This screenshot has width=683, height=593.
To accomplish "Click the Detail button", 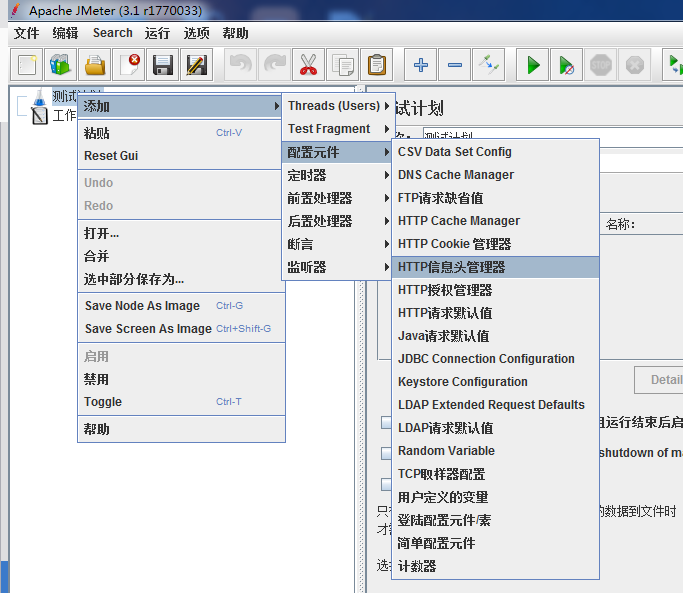I will pos(659,380).
